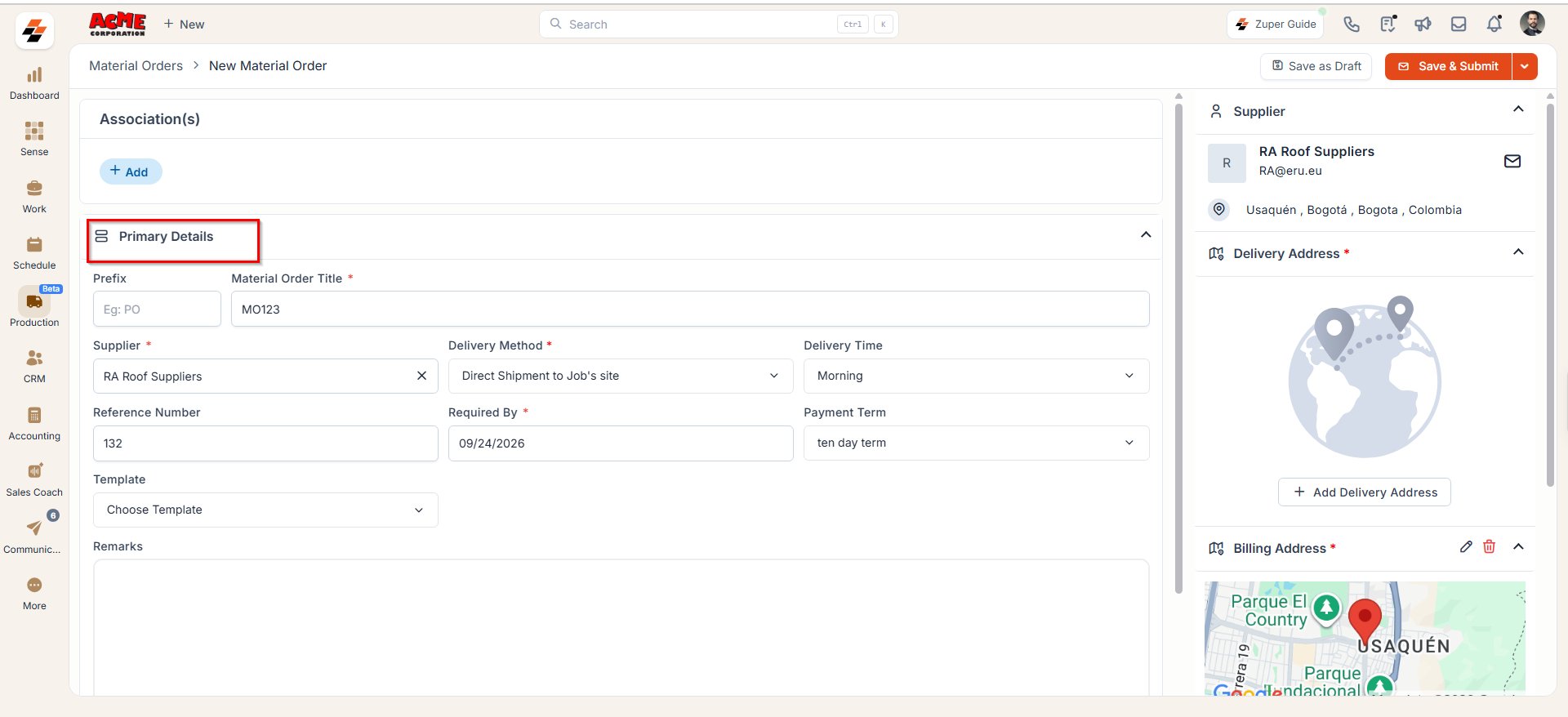Collapse the Supplier panel

pyautogui.click(x=1518, y=109)
